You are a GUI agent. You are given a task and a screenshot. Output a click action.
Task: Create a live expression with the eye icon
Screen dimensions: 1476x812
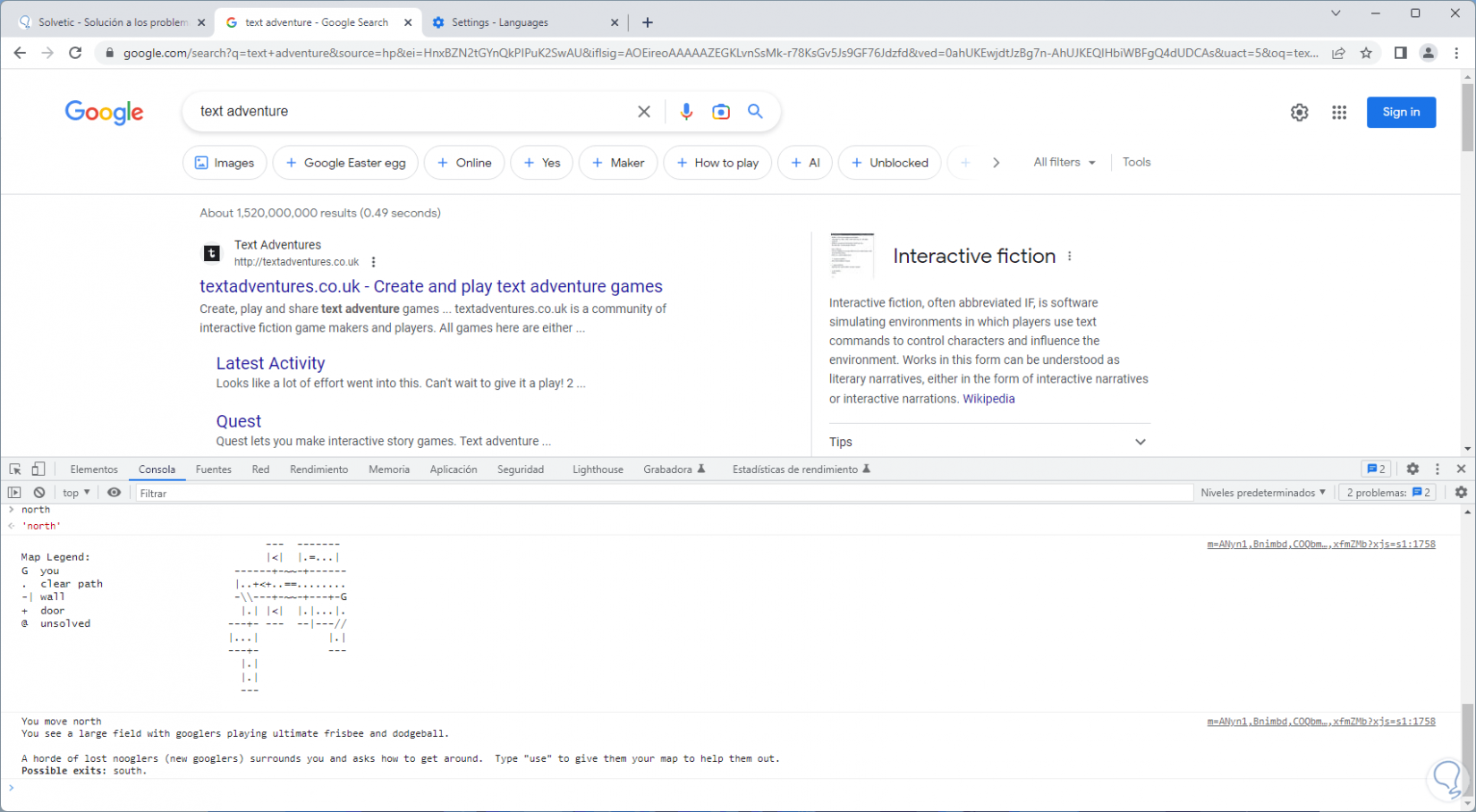click(x=114, y=493)
